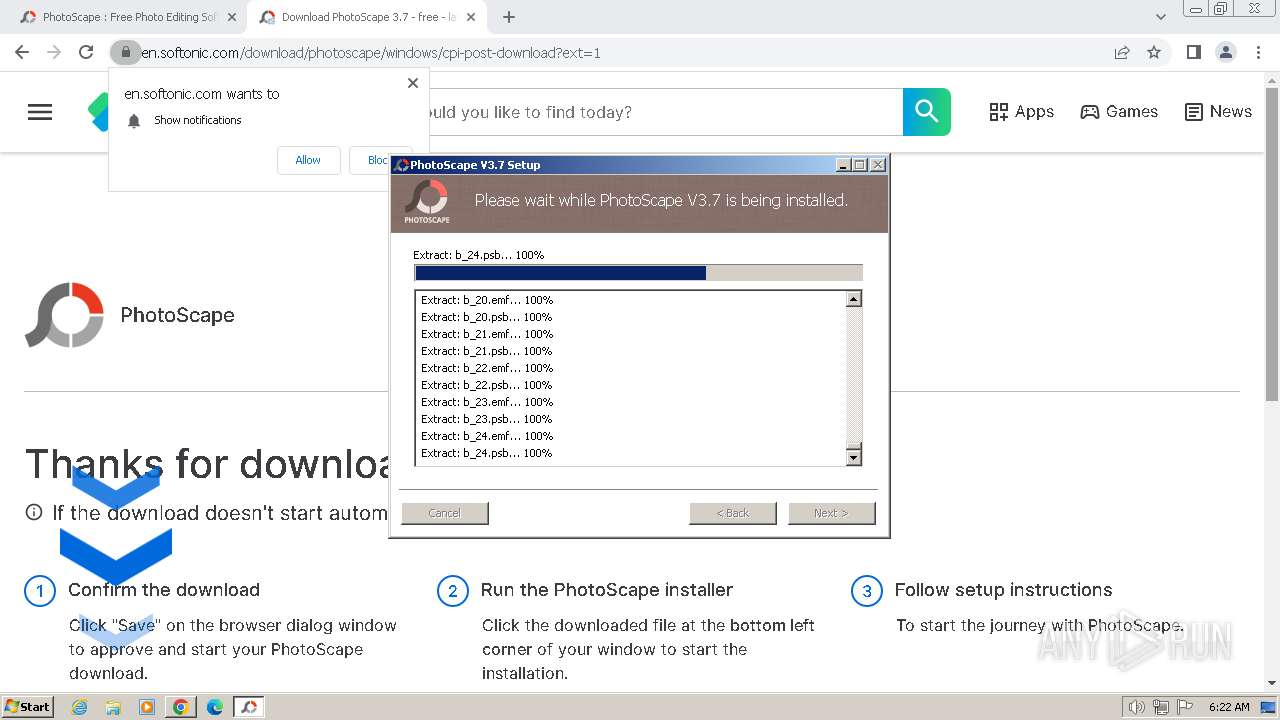The height and width of the screenshot is (720, 1280).
Task: Click the Back button in setup
Action: 733,513
